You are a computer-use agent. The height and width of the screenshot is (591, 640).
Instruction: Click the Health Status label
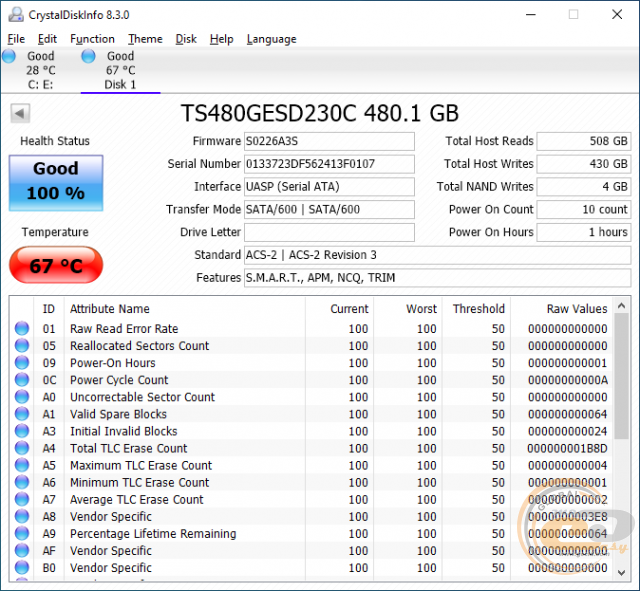coord(55,141)
